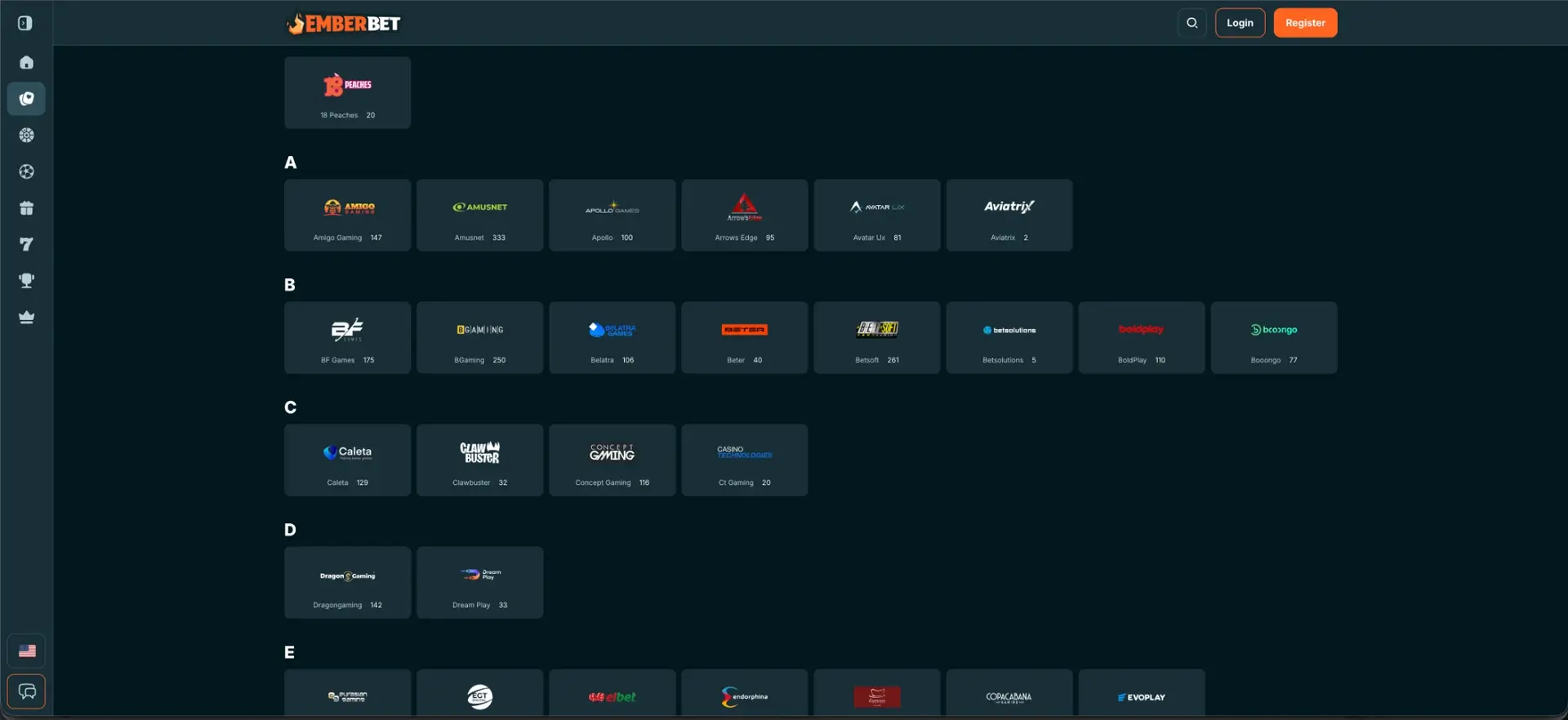Open the Aviatrix provider card
Screen dimensions: 1568x720
pyautogui.click(x=1009, y=215)
